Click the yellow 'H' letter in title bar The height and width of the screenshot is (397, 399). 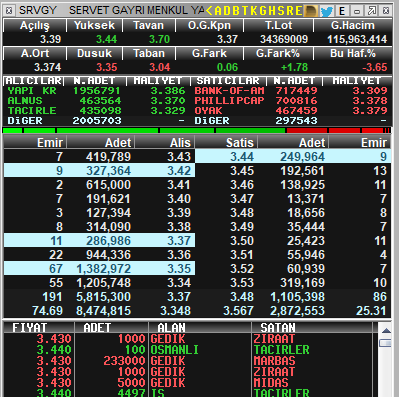[272, 11]
